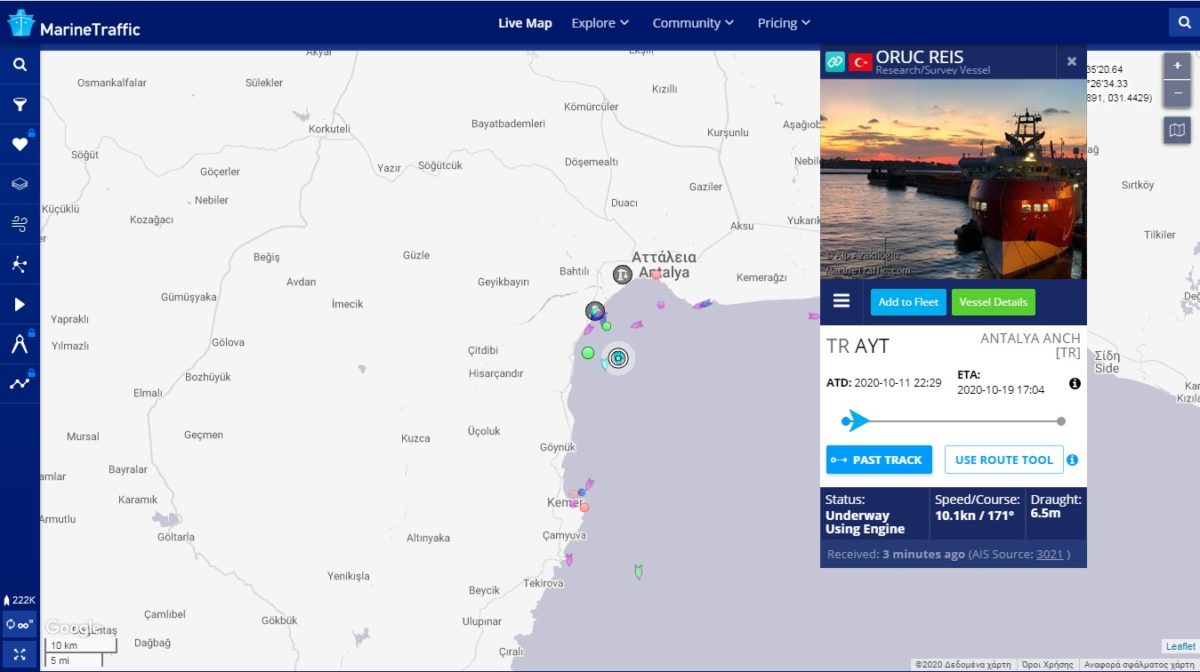Screen dimensions: 1200x672
Task: Click the voyage progress arrow marker
Action: click(854, 421)
